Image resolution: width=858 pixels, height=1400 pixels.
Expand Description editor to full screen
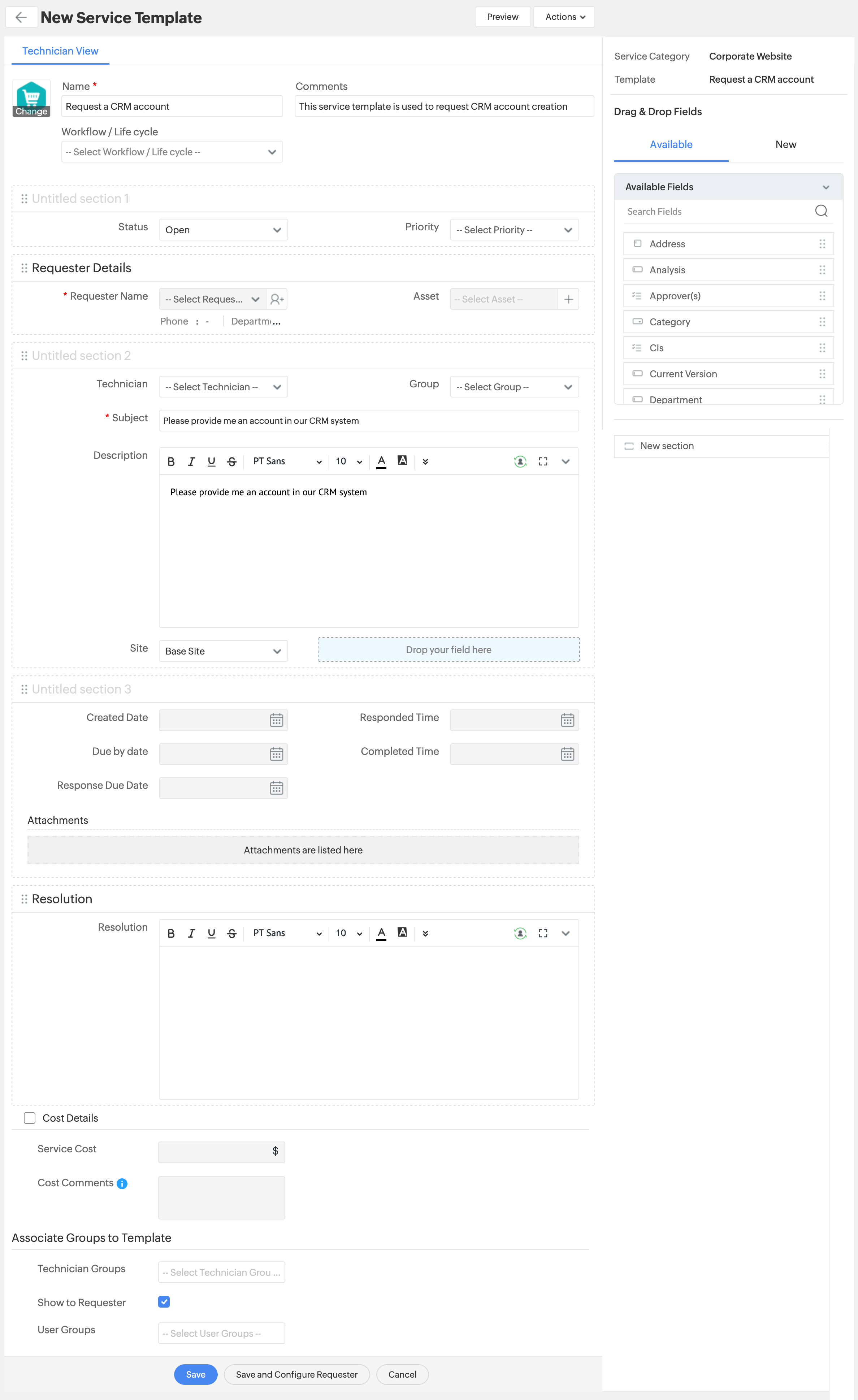click(543, 461)
